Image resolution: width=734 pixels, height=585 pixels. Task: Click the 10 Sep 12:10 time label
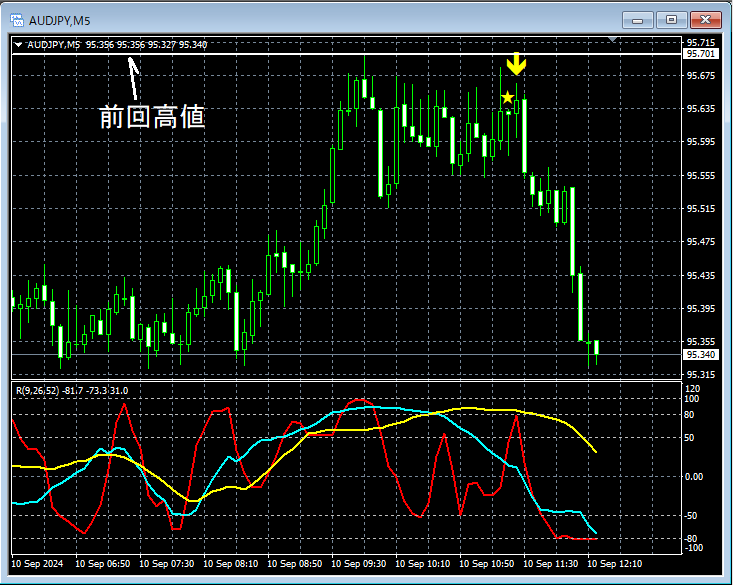(615, 563)
